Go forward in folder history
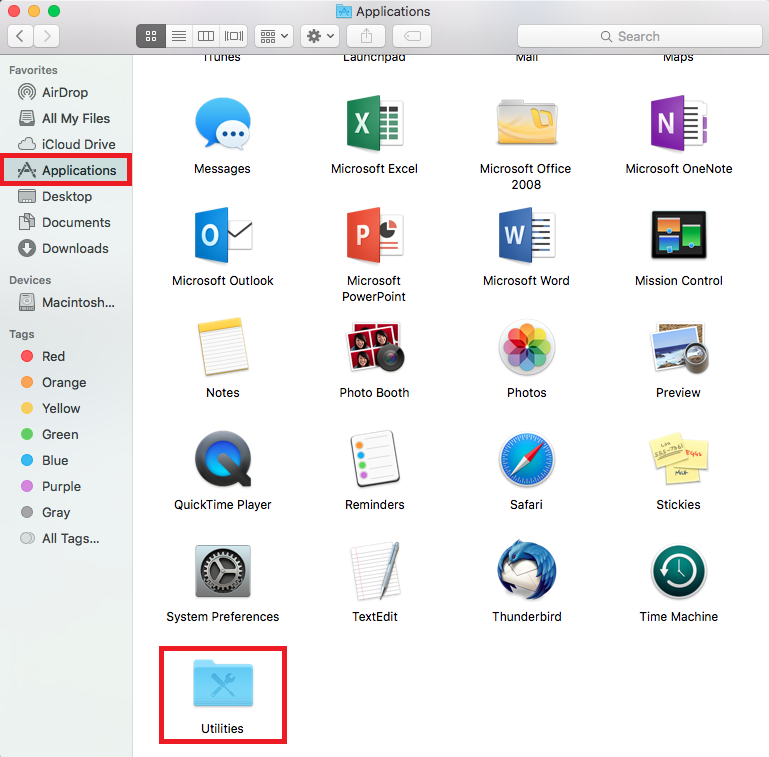The width and height of the screenshot is (769, 757). tap(47, 36)
